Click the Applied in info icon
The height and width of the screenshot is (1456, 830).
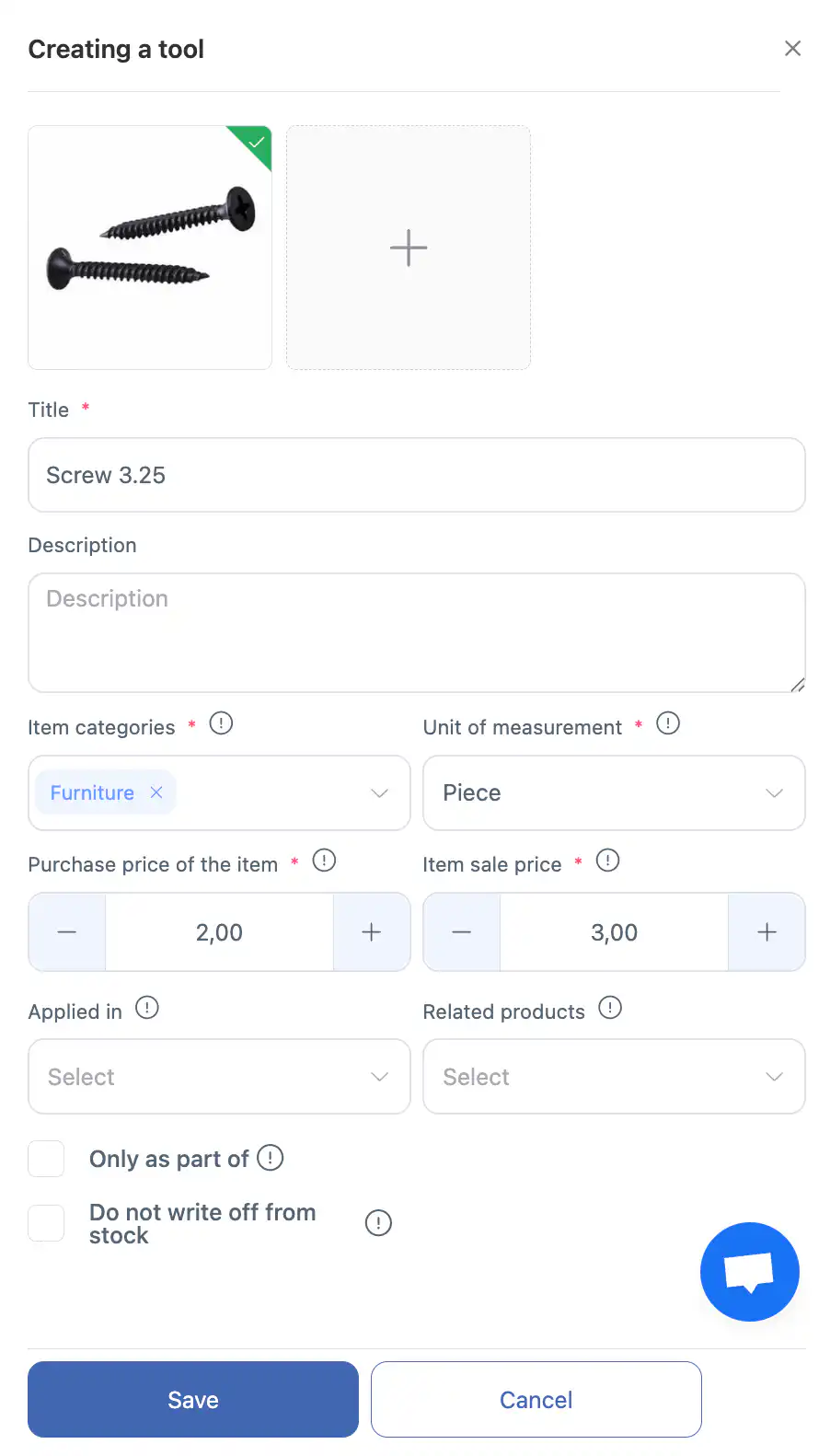coord(147,1008)
